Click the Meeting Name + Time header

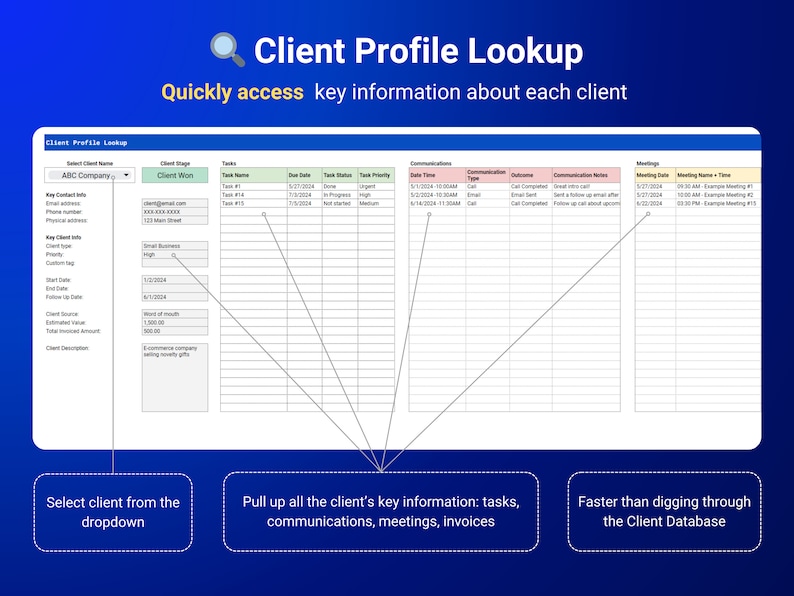click(x=718, y=175)
